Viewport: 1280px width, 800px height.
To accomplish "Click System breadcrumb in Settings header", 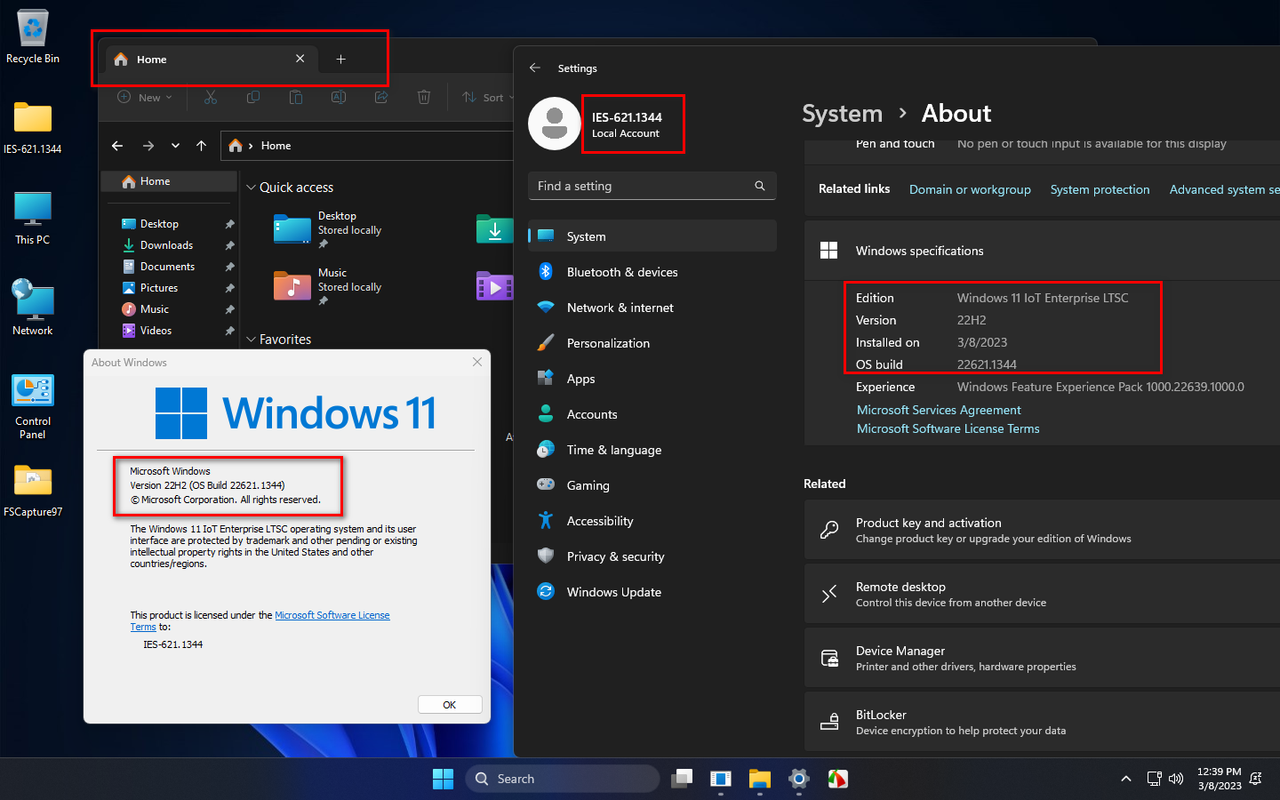I will pos(842,114).
